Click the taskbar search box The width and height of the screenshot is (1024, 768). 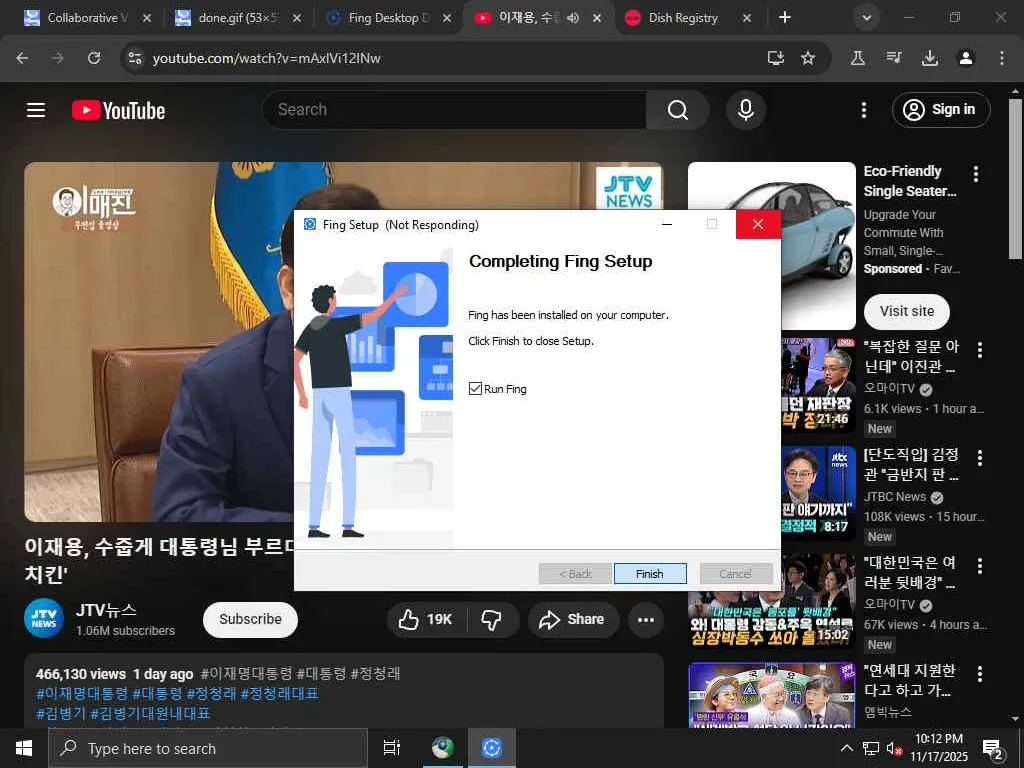coord(208,748)
